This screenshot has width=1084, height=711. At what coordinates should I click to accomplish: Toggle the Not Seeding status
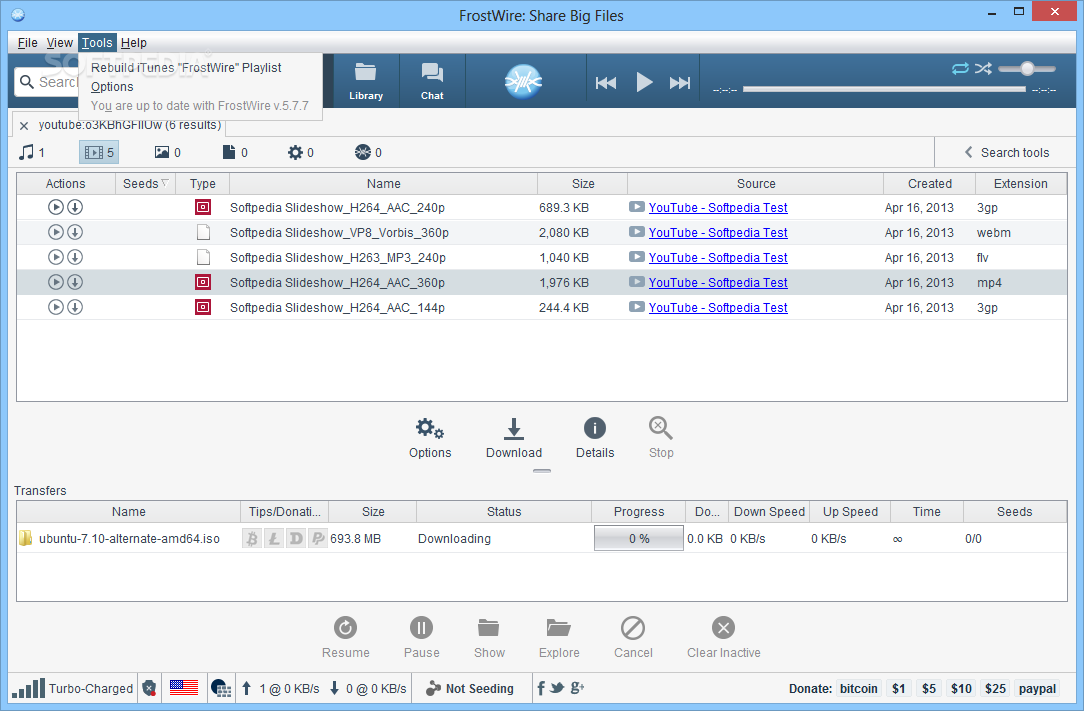pyautogui.click(x=470, y=688)
